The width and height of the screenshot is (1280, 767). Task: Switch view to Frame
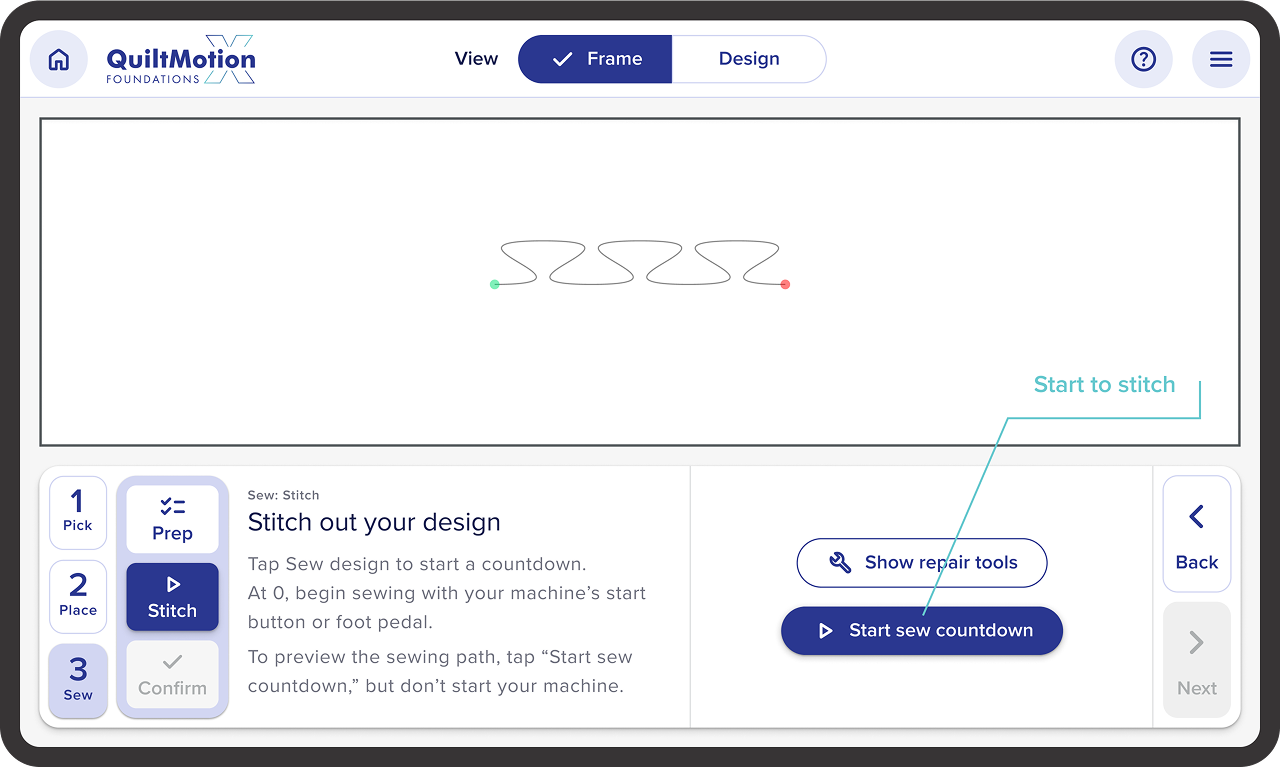tap(595, 59)
